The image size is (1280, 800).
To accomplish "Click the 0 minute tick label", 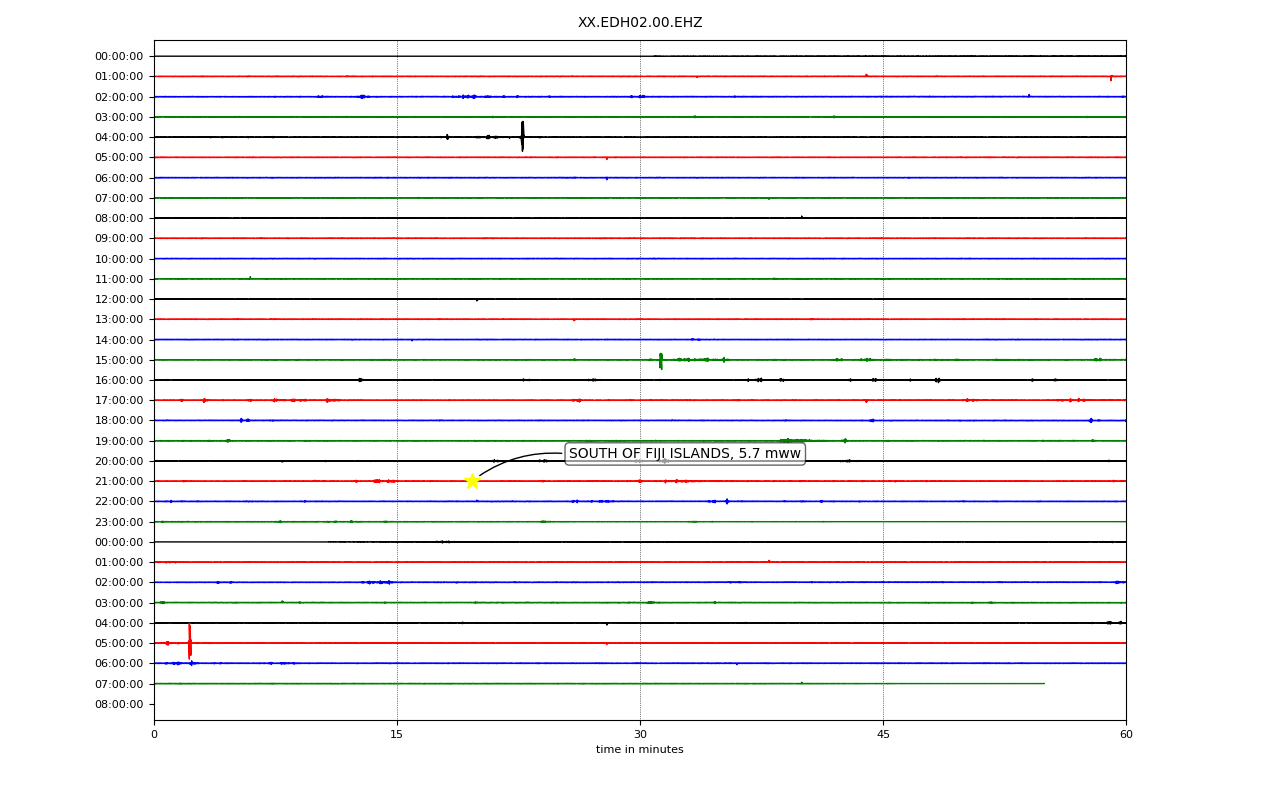I will point(154,734).
